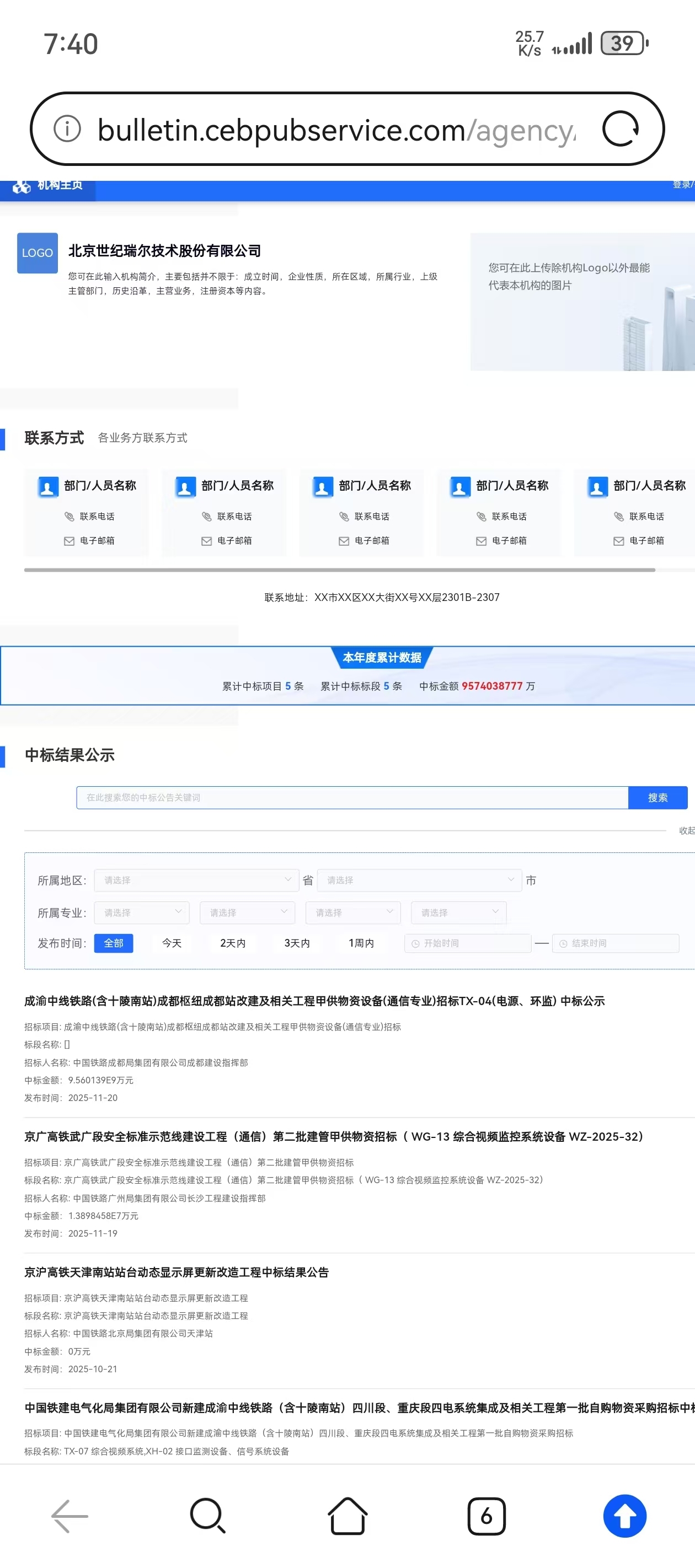Open the third 所属专业 dropdown

pyautogui.click(x=352, y=912)
